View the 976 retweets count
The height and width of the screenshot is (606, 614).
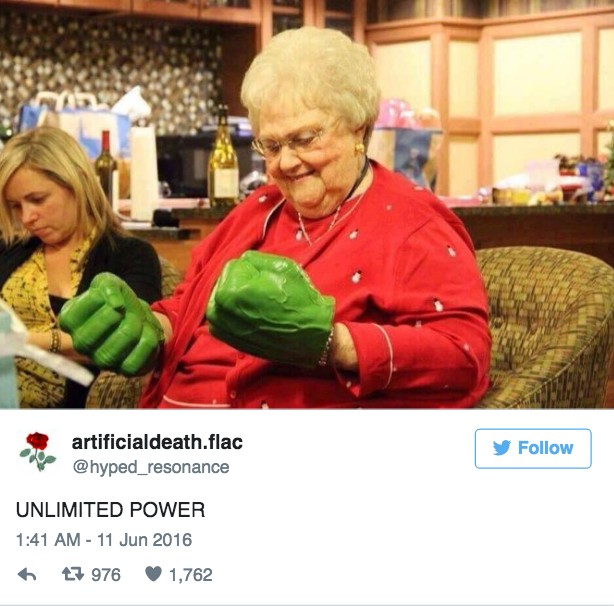tap(106, 575)
